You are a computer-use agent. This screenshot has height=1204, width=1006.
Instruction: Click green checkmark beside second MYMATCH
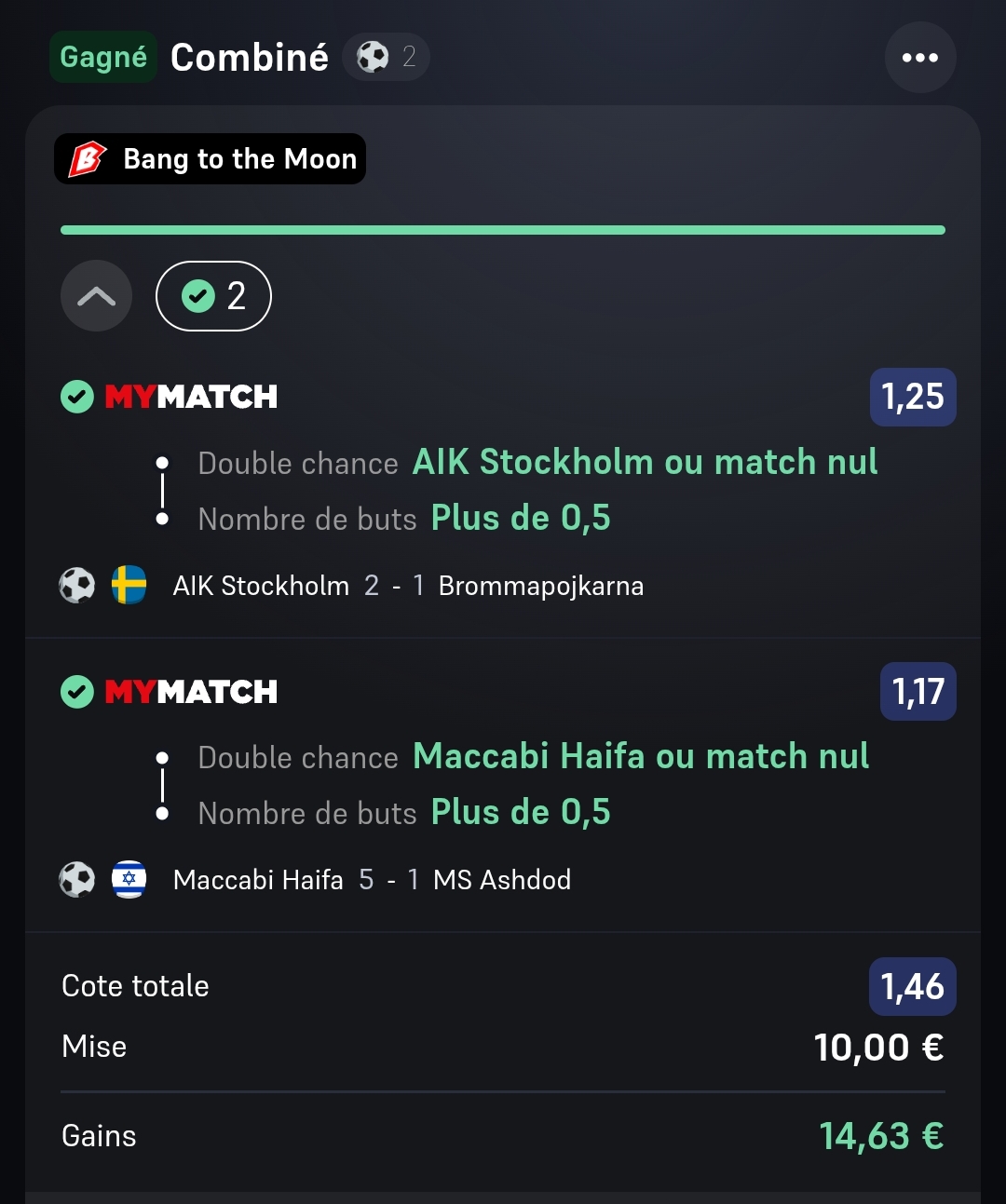77,692
